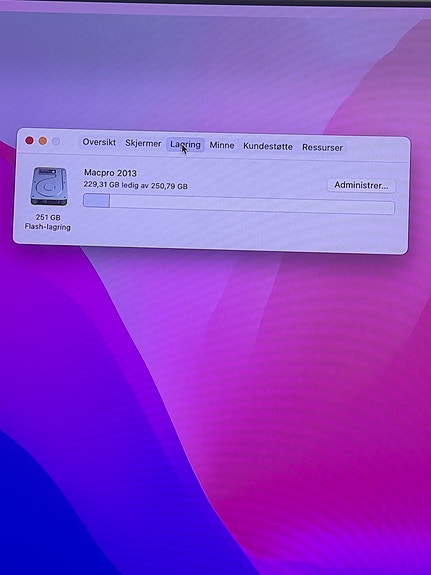The width and height of the screenshot is (431, 575).
Task: Open the Oversikt tab
Action: 99,142
